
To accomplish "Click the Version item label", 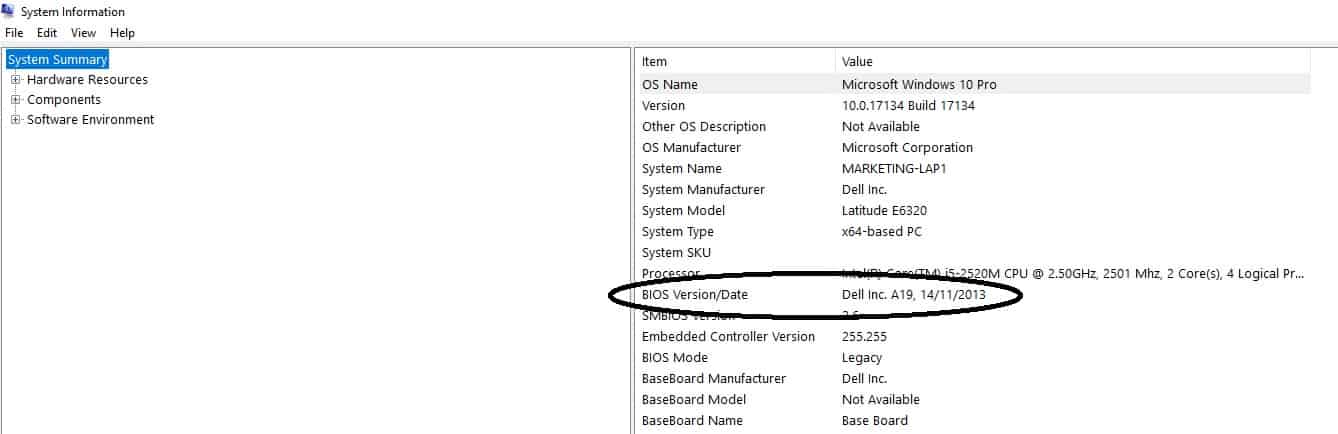I will [663, 106].
